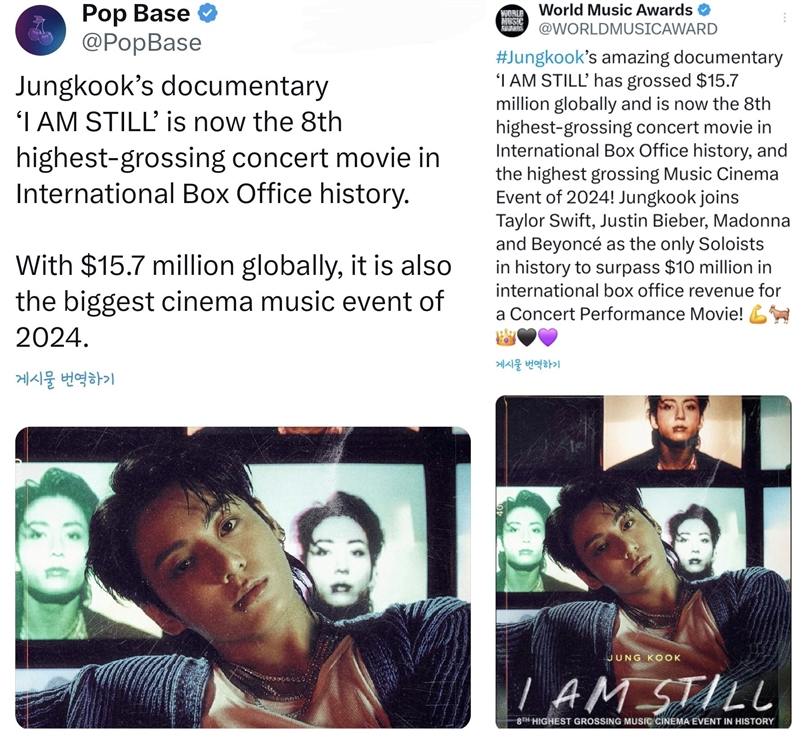Image resolution: width=800 pixels, height=729 pixels.
Task: Click World Music Awards verified badge
Action: (705, 9)
